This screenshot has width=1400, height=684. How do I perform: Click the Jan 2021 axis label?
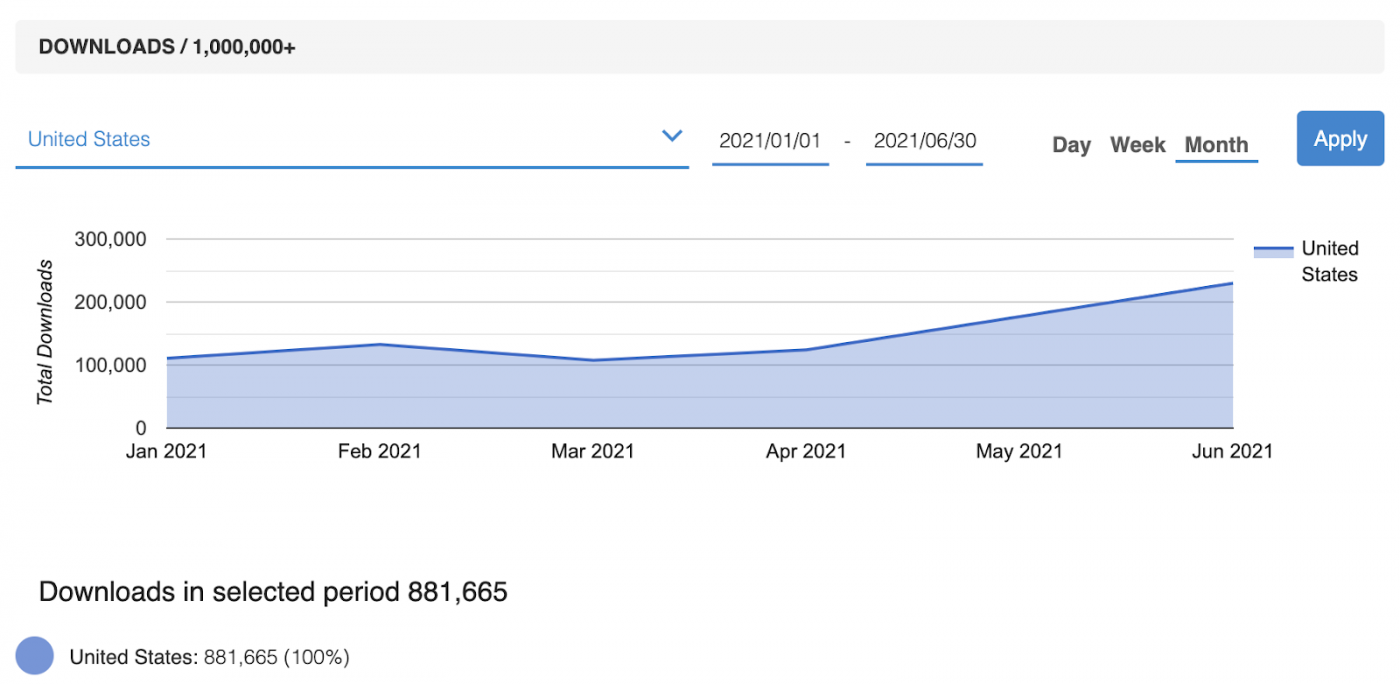pos(166,451)
